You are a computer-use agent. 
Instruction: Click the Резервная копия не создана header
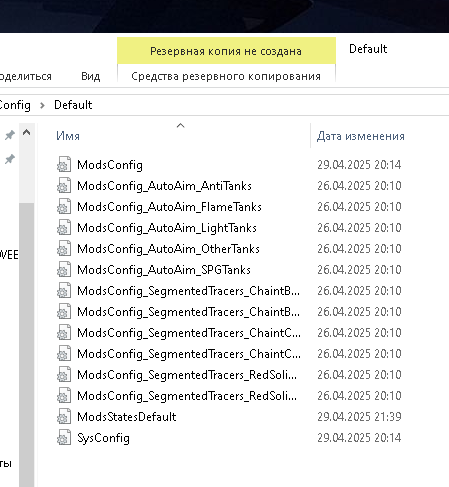pyautogui.click(x=226, y=51)
